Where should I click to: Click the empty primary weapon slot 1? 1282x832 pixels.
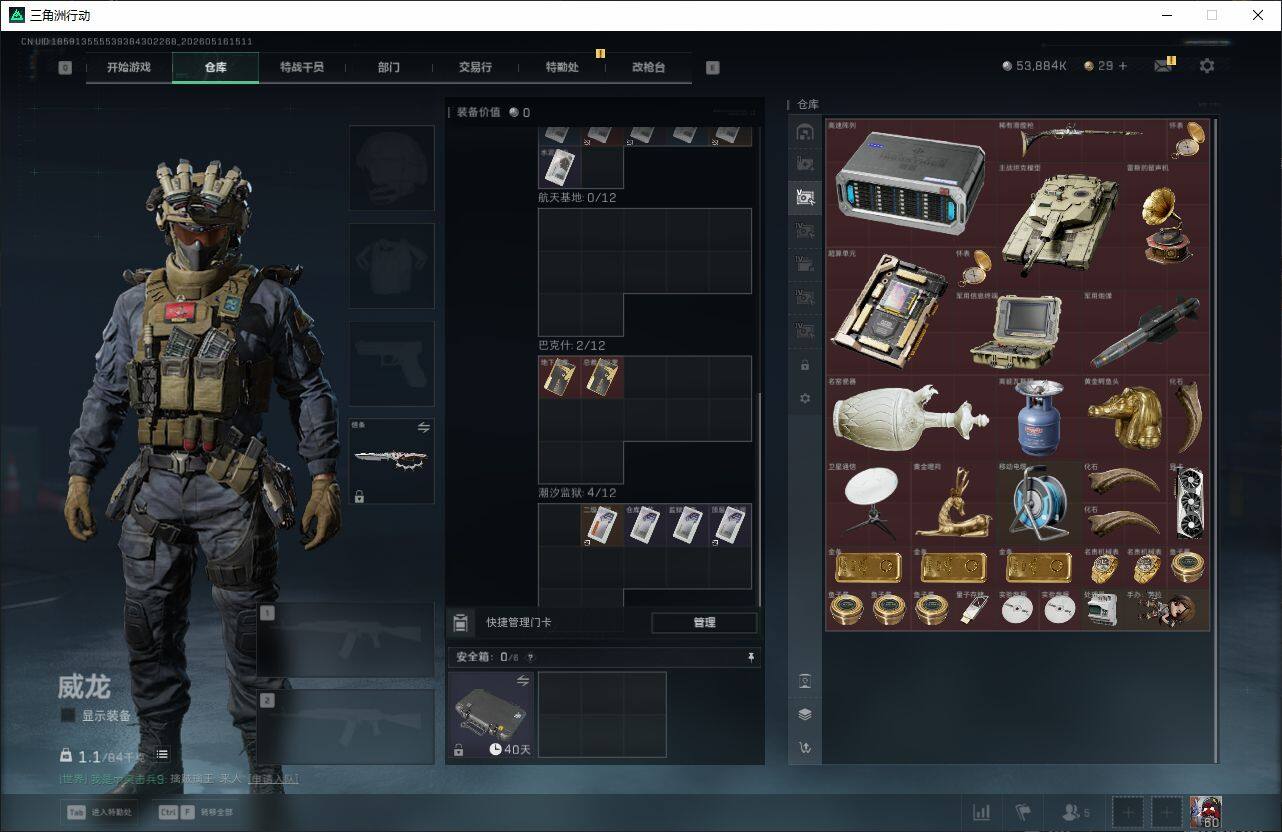coord(346,640)
